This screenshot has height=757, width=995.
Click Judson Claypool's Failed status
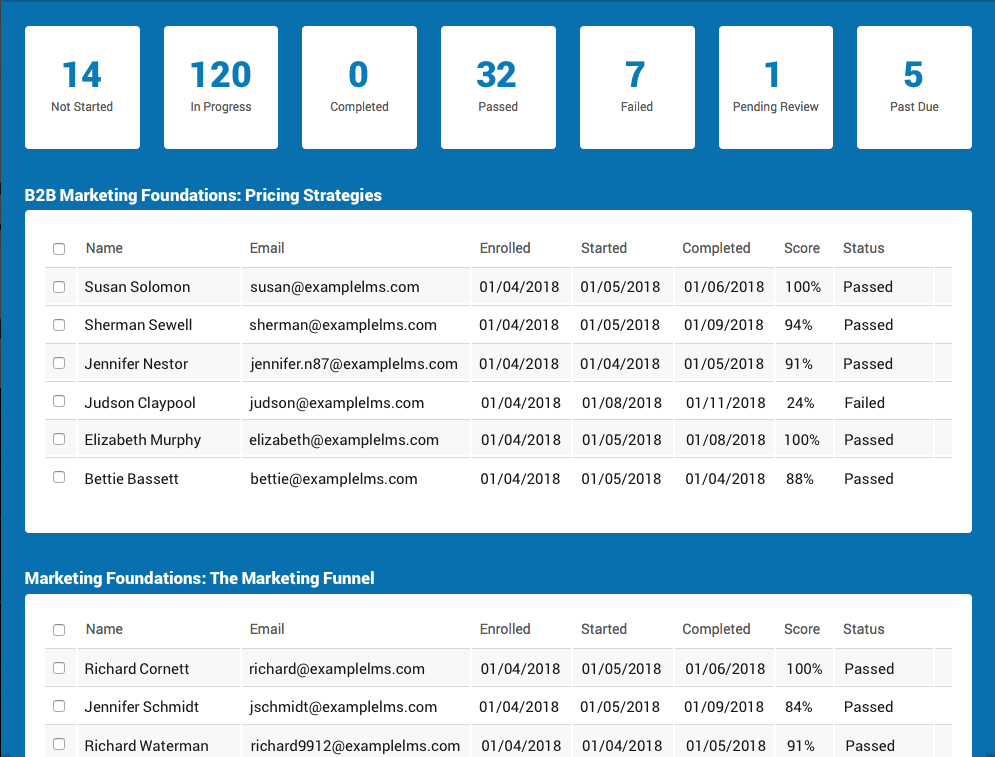click(864, 402)
